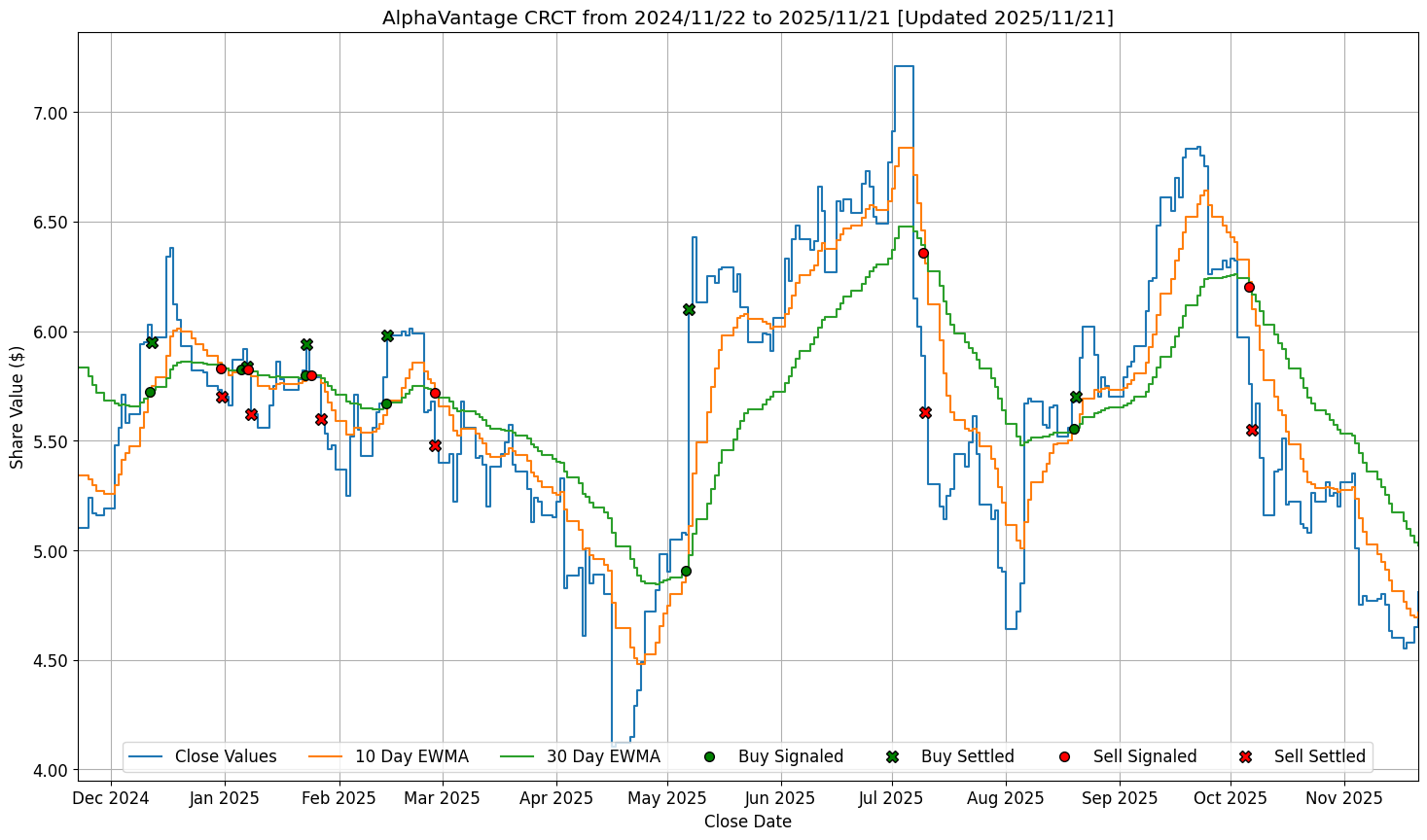Select the Sell Signaled marker in July 2025
The width and height of the screenshot is (1427, 840).
[x=923, y=253]
